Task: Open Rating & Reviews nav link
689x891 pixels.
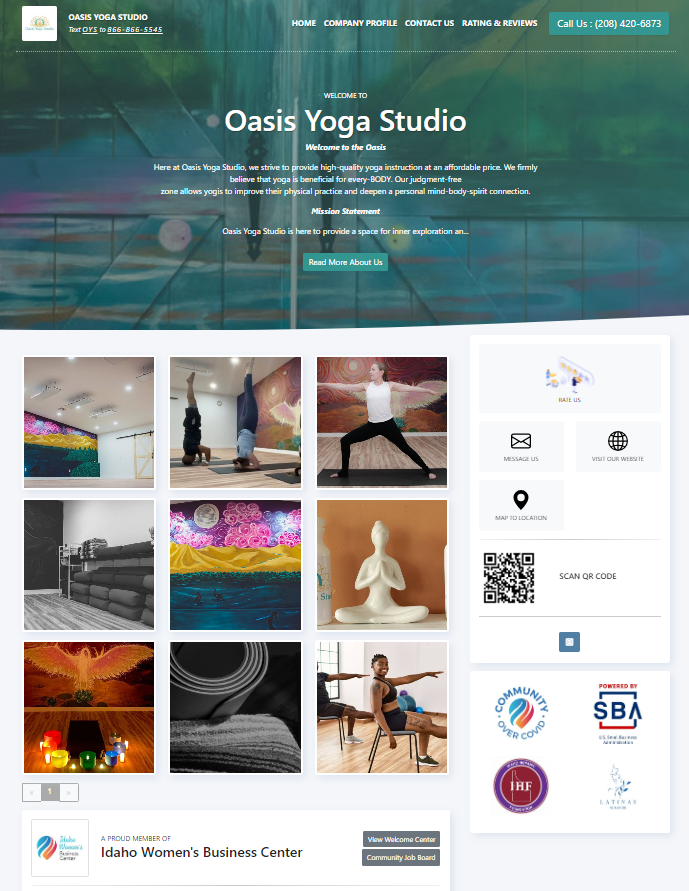Action: click(x=499, y=23)
